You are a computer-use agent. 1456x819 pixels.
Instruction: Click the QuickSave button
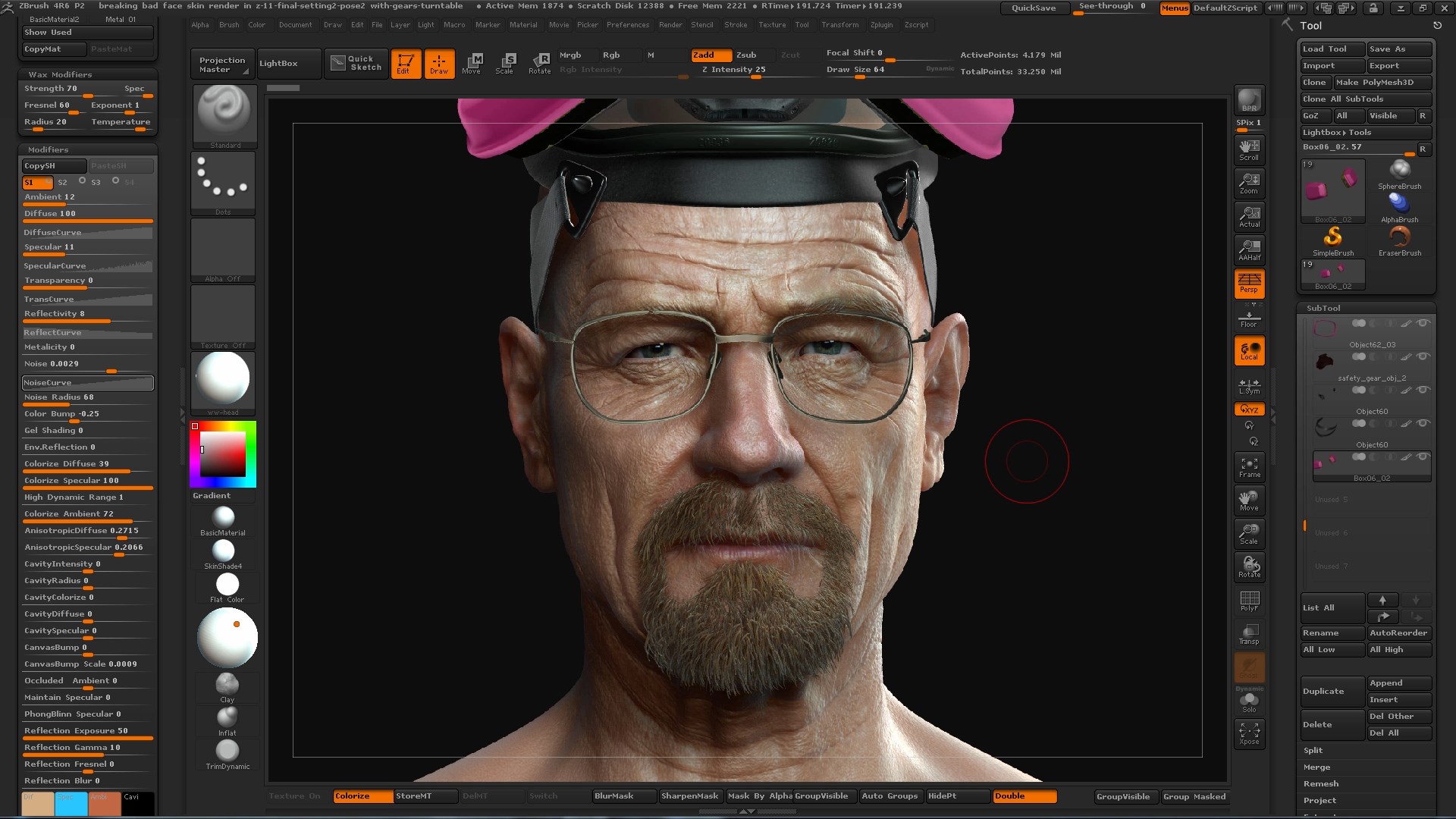point(1034,8)
